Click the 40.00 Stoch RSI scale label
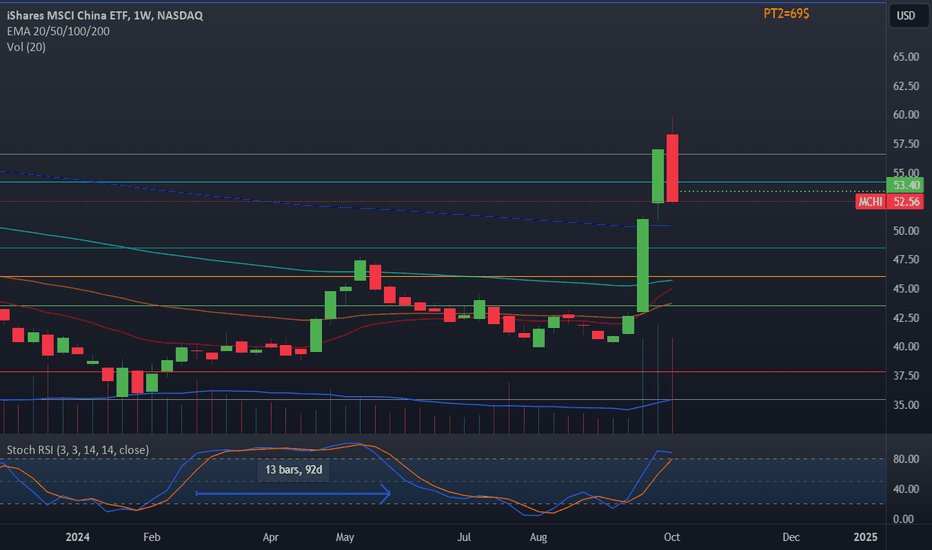 tap(906, 489)
